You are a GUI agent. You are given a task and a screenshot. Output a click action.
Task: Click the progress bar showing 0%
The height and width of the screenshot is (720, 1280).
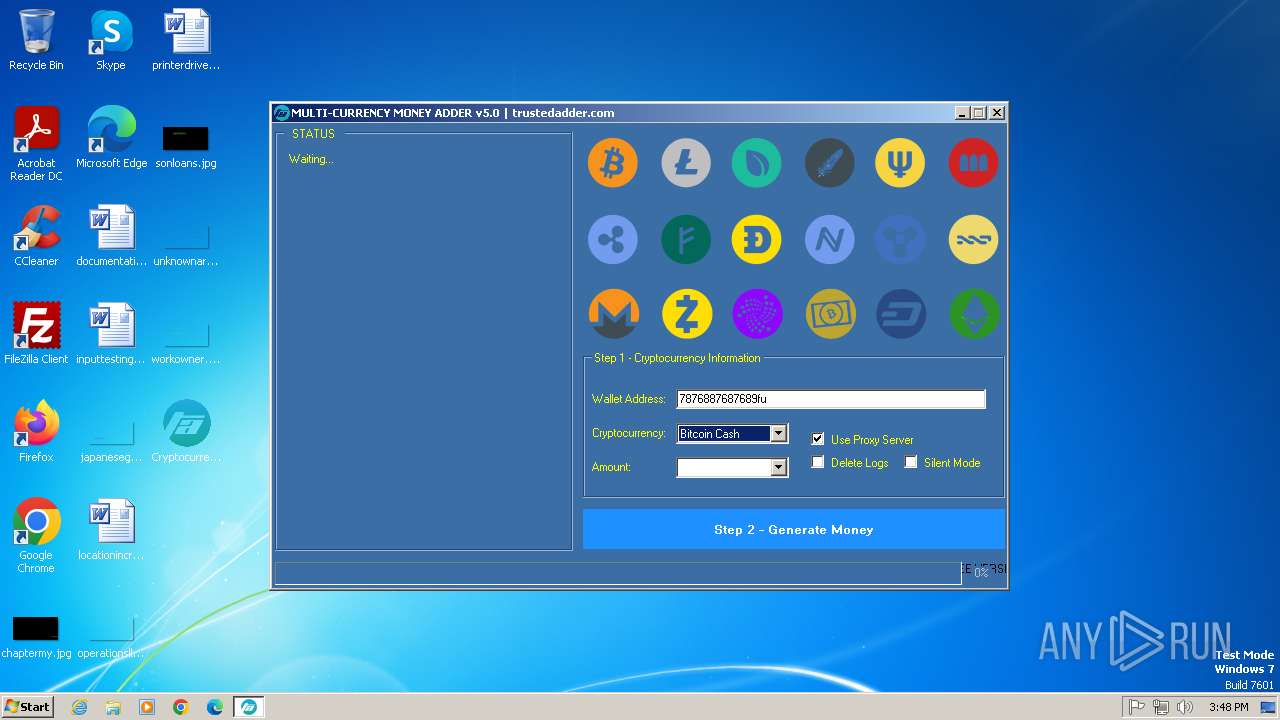(618, 573)
